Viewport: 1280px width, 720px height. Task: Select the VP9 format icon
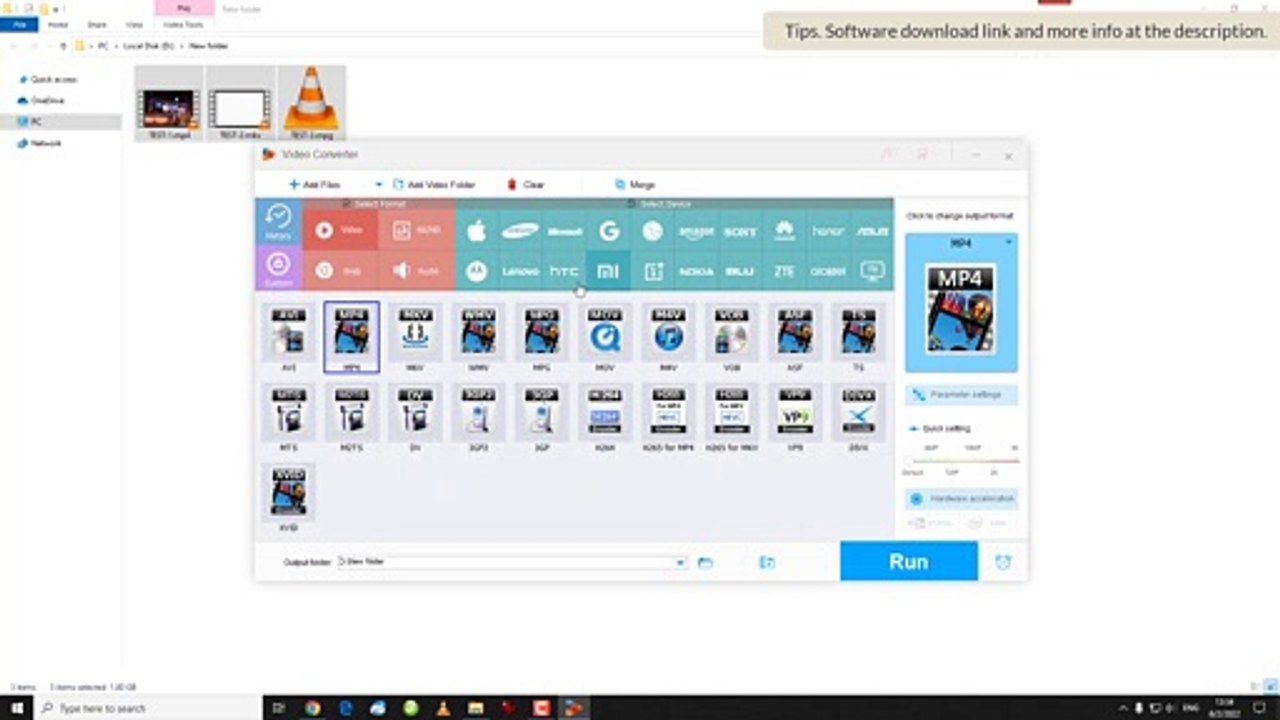pyautogui.click(x=795, y=412)
